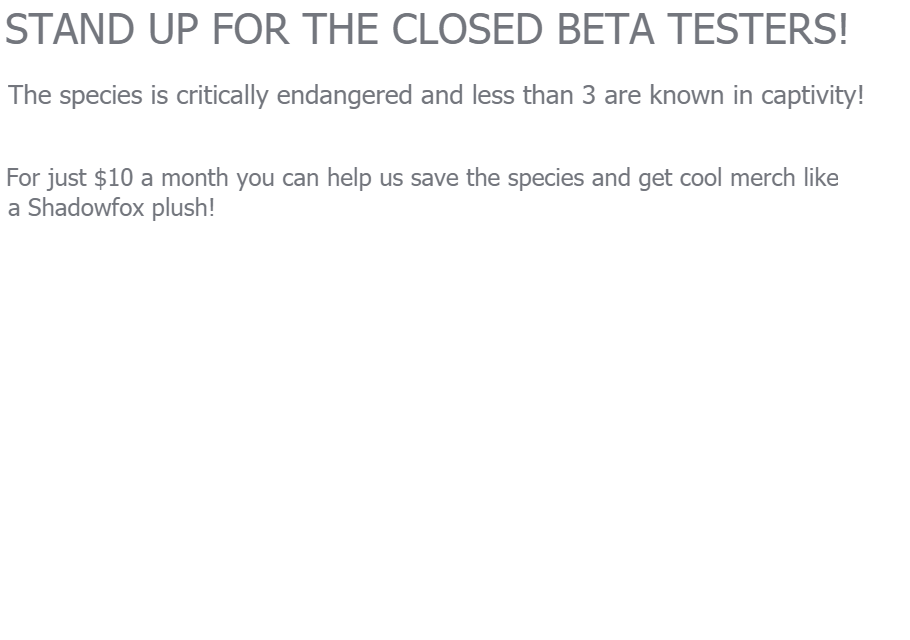Screen dimensions: 910x640
Task: Click the word 'save' in the second paragraph
Action: (435, 179)
